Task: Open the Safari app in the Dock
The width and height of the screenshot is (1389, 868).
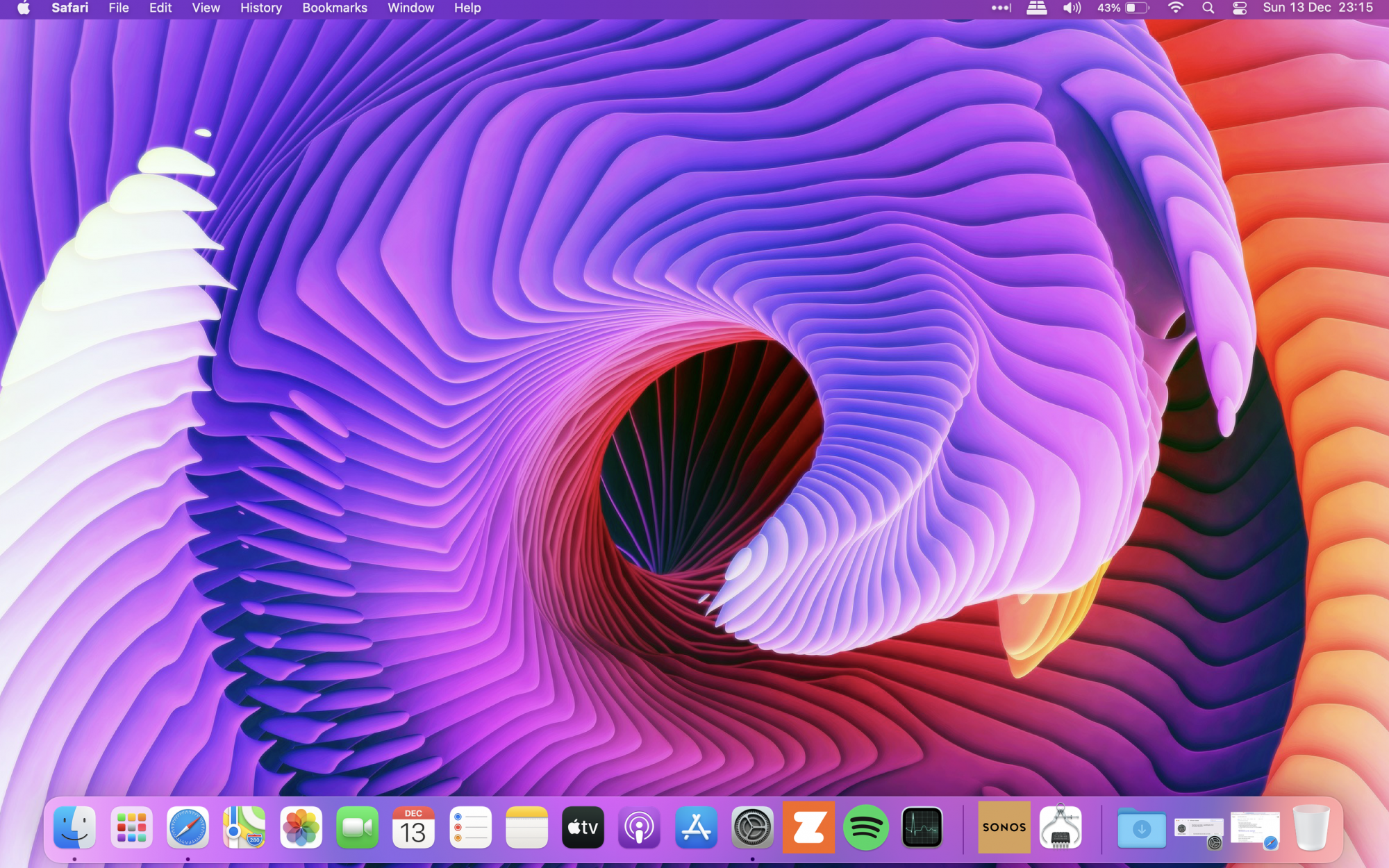Action: [x=188, y=827]
